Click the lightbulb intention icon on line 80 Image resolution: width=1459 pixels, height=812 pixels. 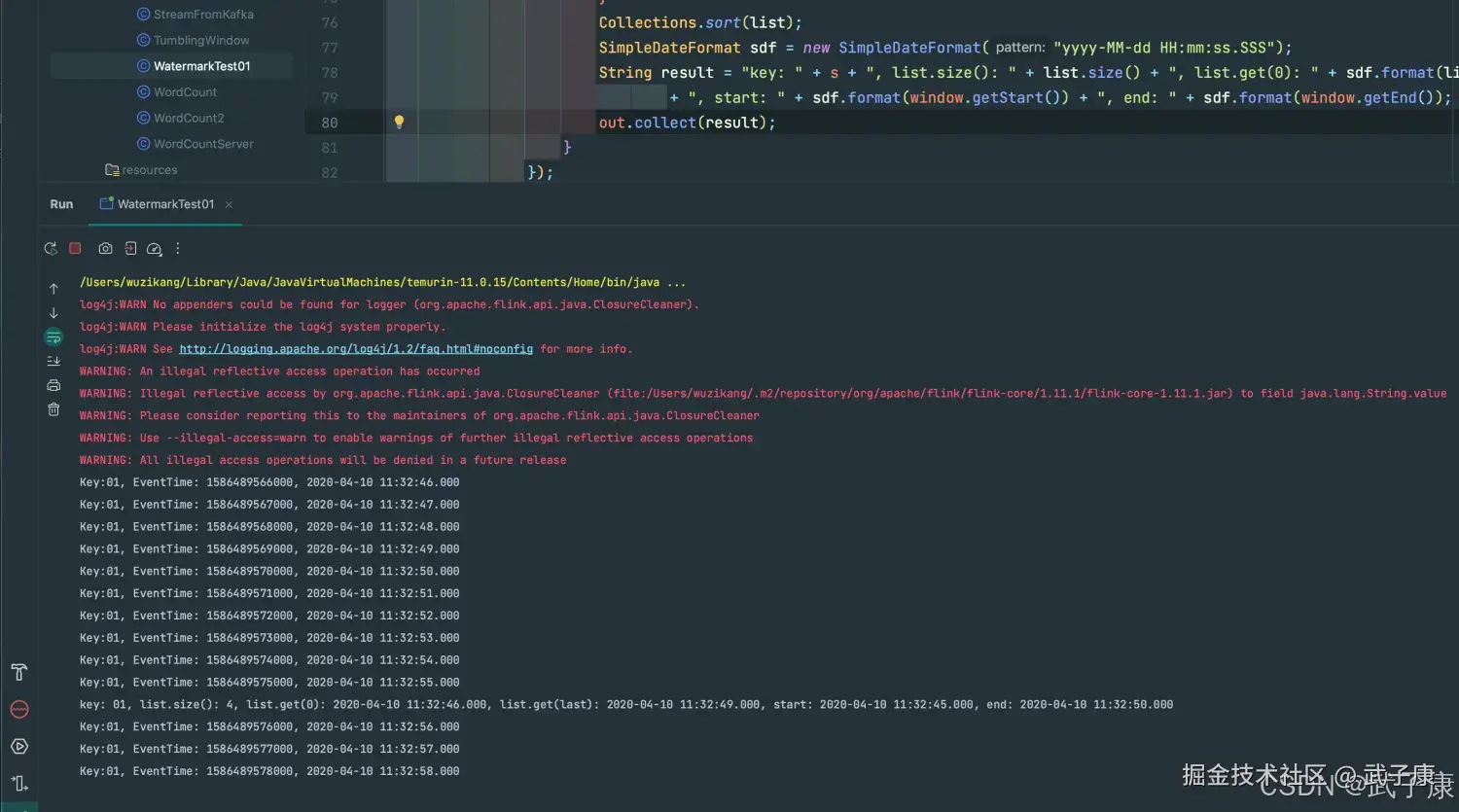coord(399,123)
